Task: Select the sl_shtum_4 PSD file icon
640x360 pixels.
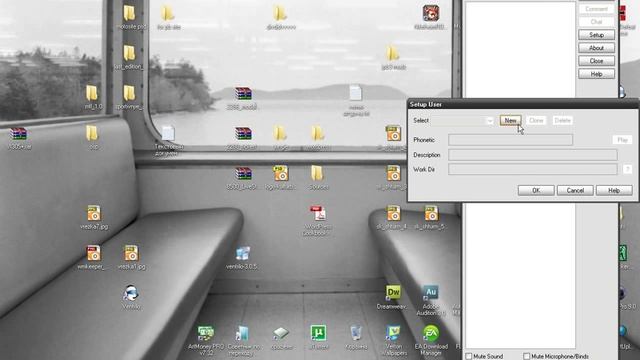Action: point(393,213)
